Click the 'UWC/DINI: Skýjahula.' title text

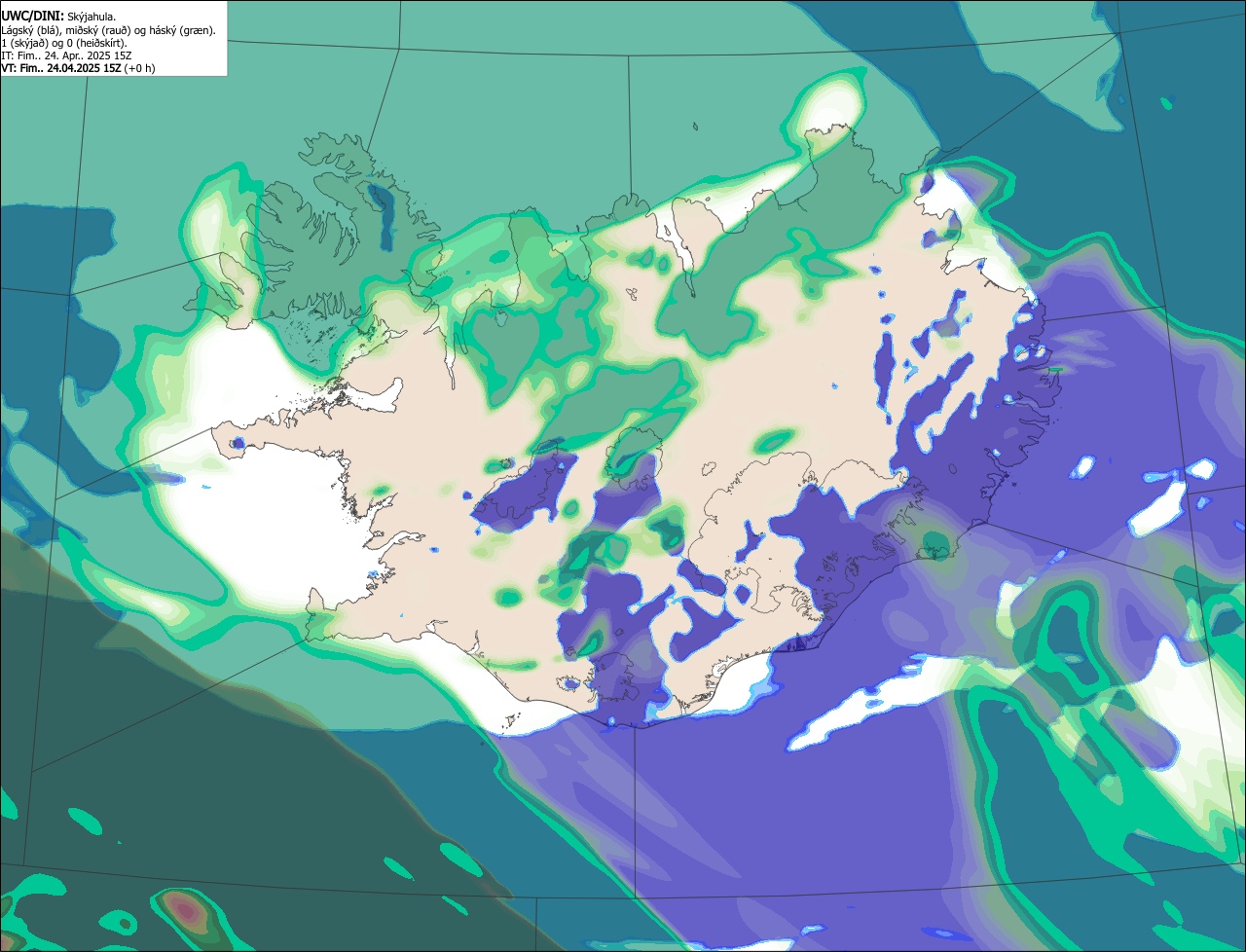click(58, 17)
